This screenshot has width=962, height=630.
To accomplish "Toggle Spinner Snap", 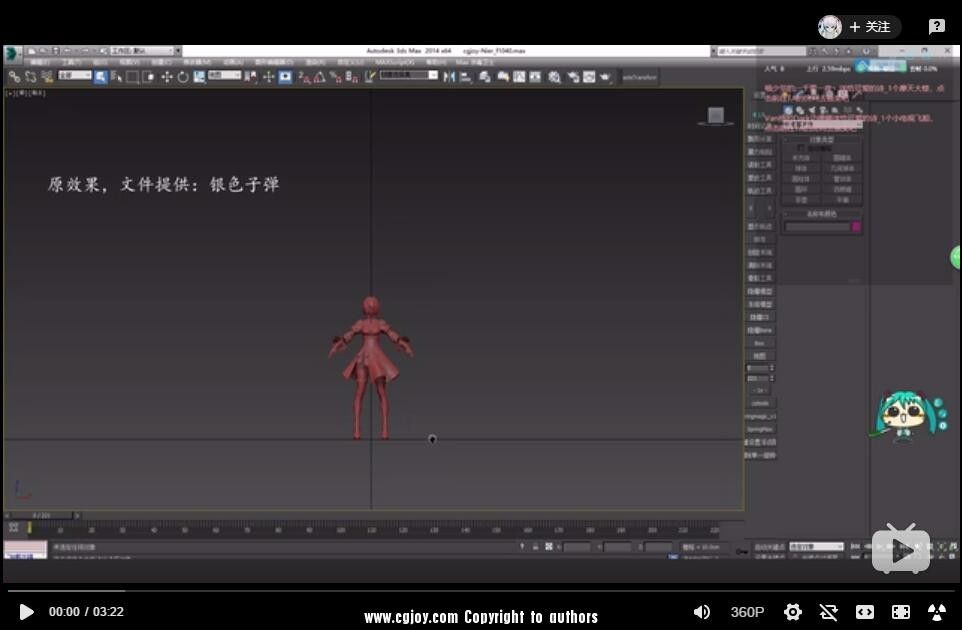I will click(x=351, y=77).
